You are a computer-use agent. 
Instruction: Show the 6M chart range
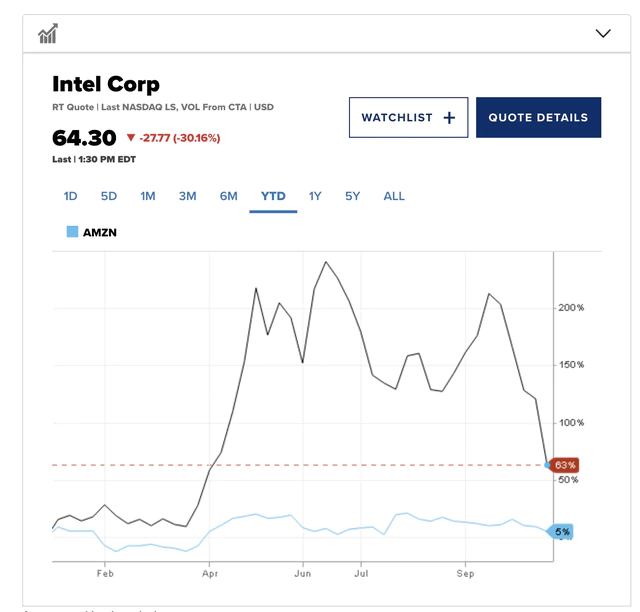point(229,196)
